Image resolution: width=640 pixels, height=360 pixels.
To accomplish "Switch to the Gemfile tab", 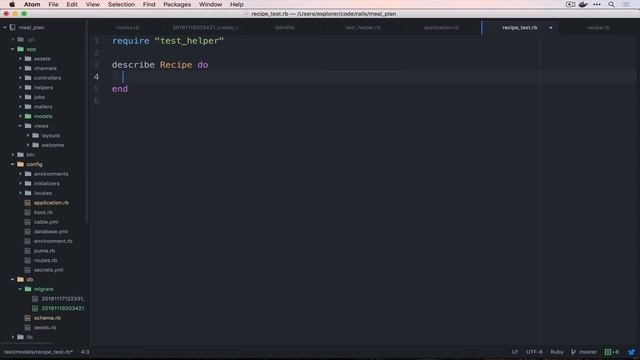I will (x=284, y=28).
